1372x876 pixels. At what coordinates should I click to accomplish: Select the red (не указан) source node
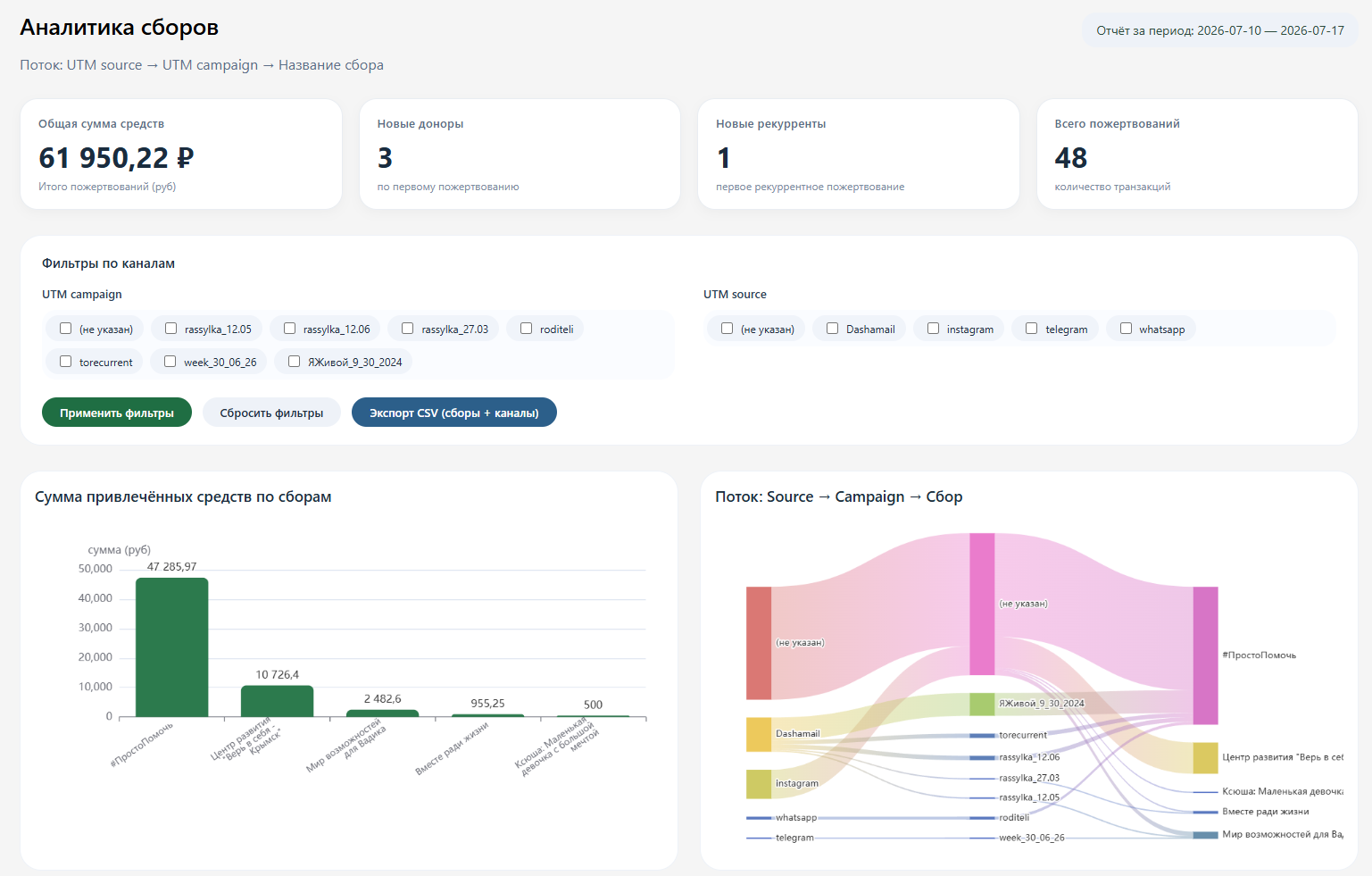pyautogui.click(x=759, y=643)
